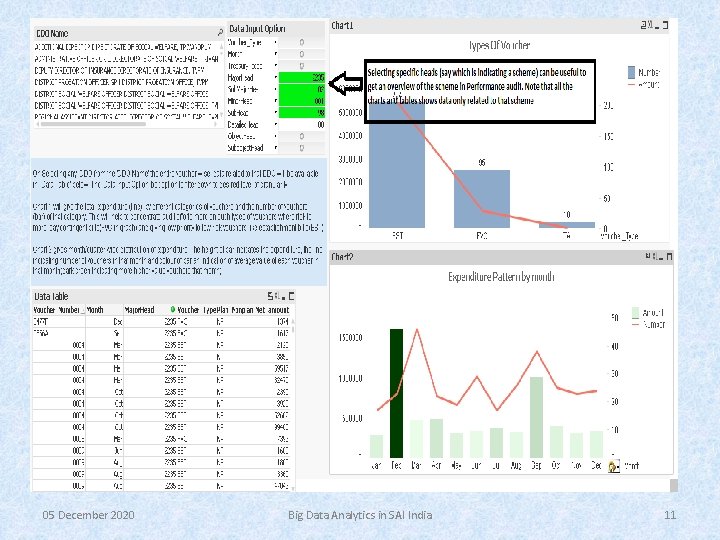Select the small Chart1 bar labeled 10

pos(567,225)
